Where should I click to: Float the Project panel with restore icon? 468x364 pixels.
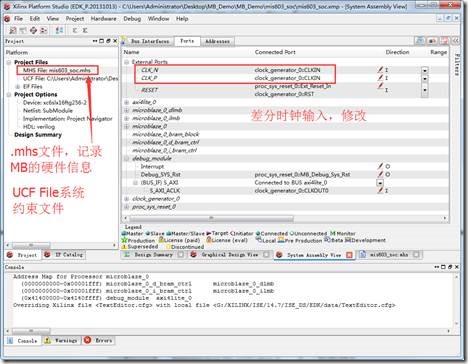(108, 41)
